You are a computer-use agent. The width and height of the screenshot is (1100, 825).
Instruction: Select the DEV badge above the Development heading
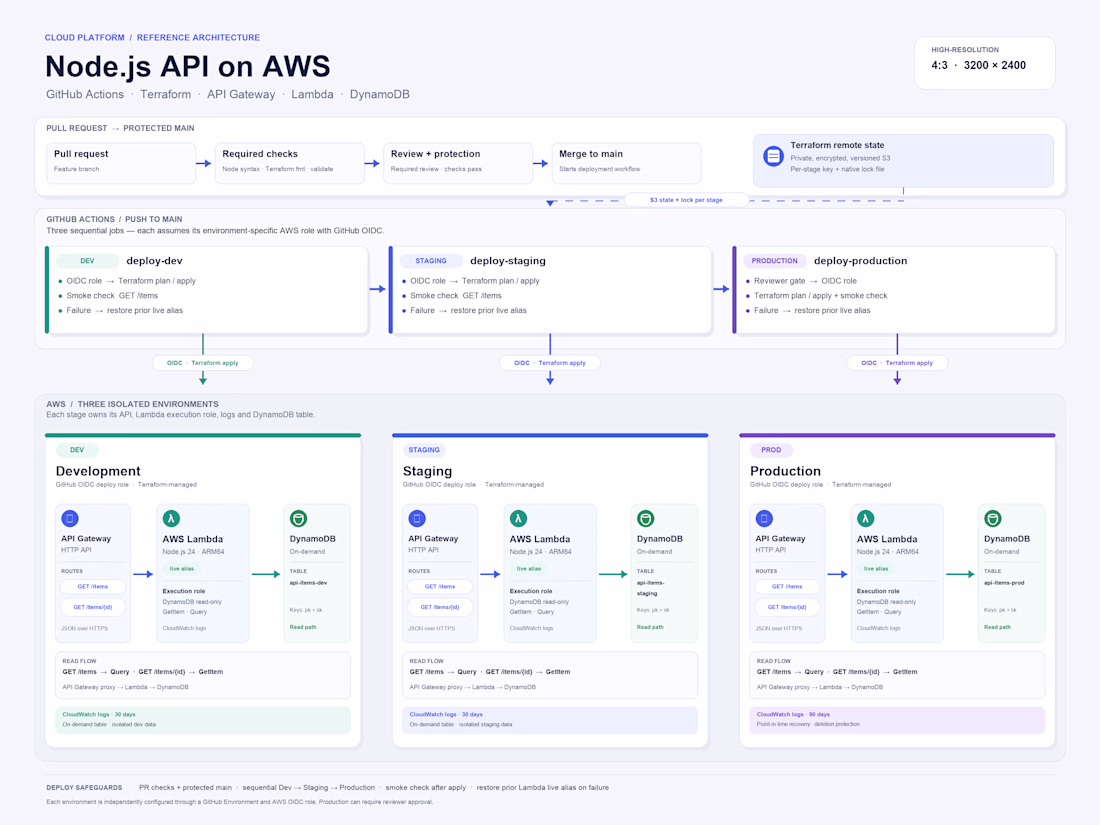pos(77,450)
